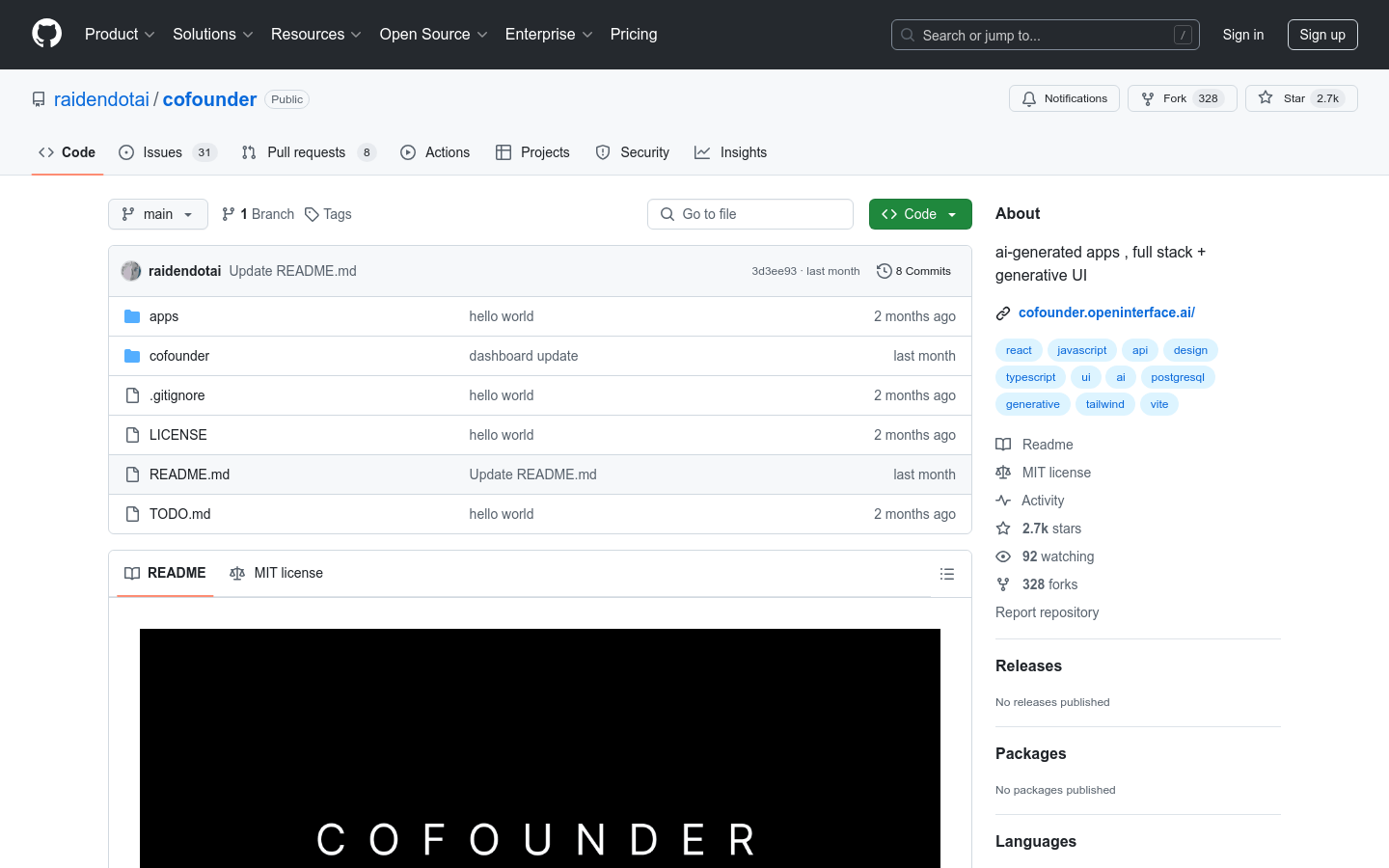Viewport: 1389px width, 868px height.
Task: Click the commit history clock icon
Action: (884, 271)
